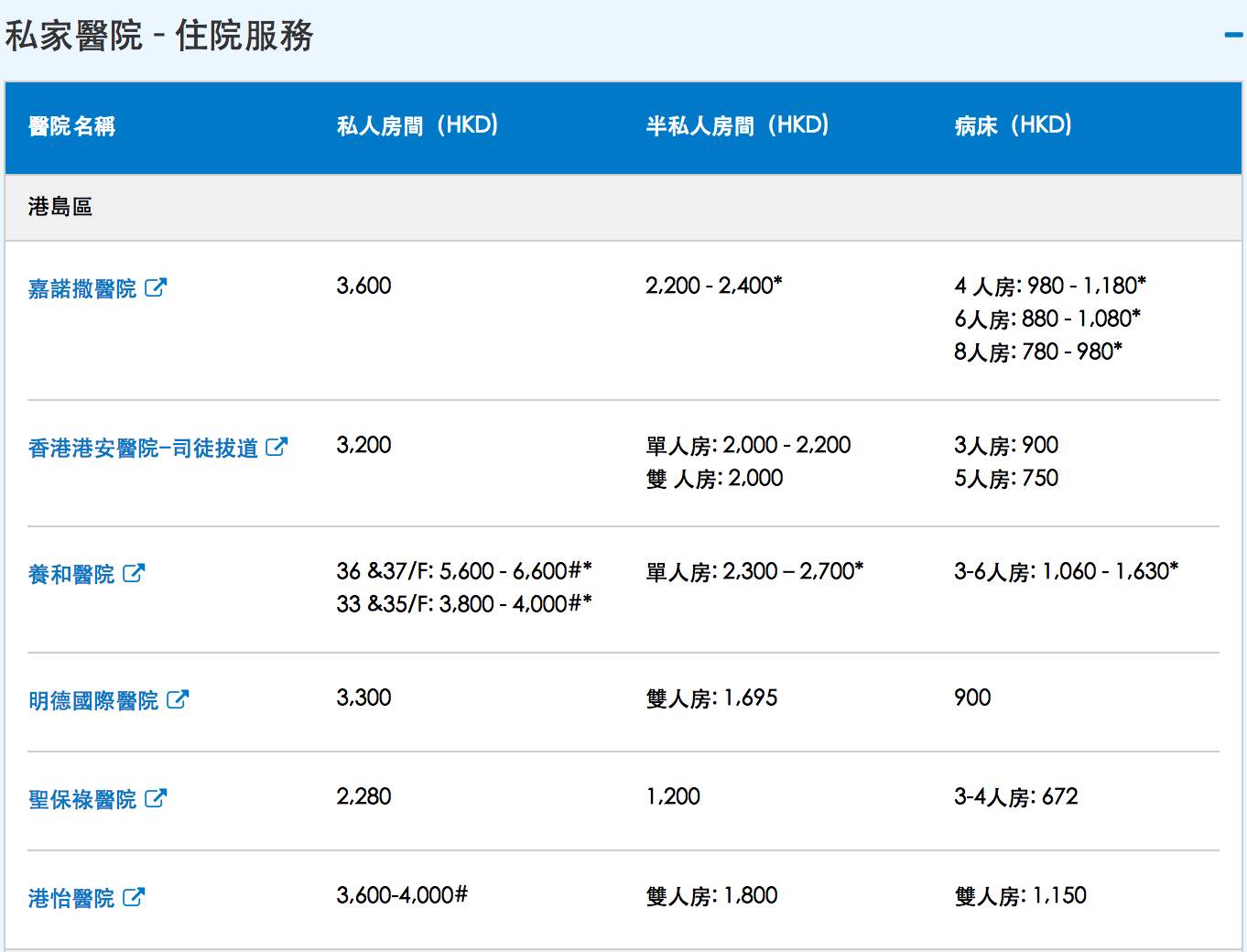Click the 2,200 - 2,400* semi-private price
The height and width of the screenshot is (952, 1247).
click(x=713, y=286)
